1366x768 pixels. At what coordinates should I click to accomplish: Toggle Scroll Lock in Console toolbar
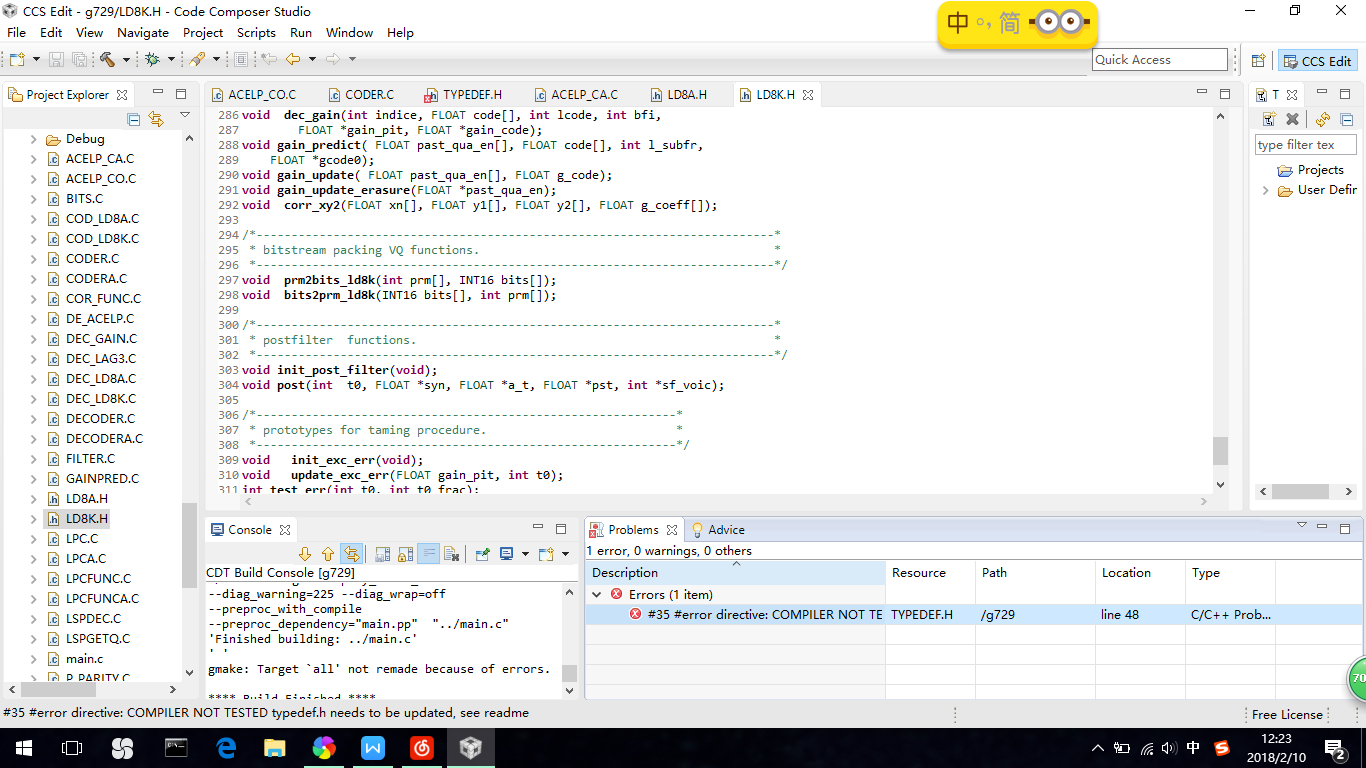pyautogui.click(x=405, y=554)
